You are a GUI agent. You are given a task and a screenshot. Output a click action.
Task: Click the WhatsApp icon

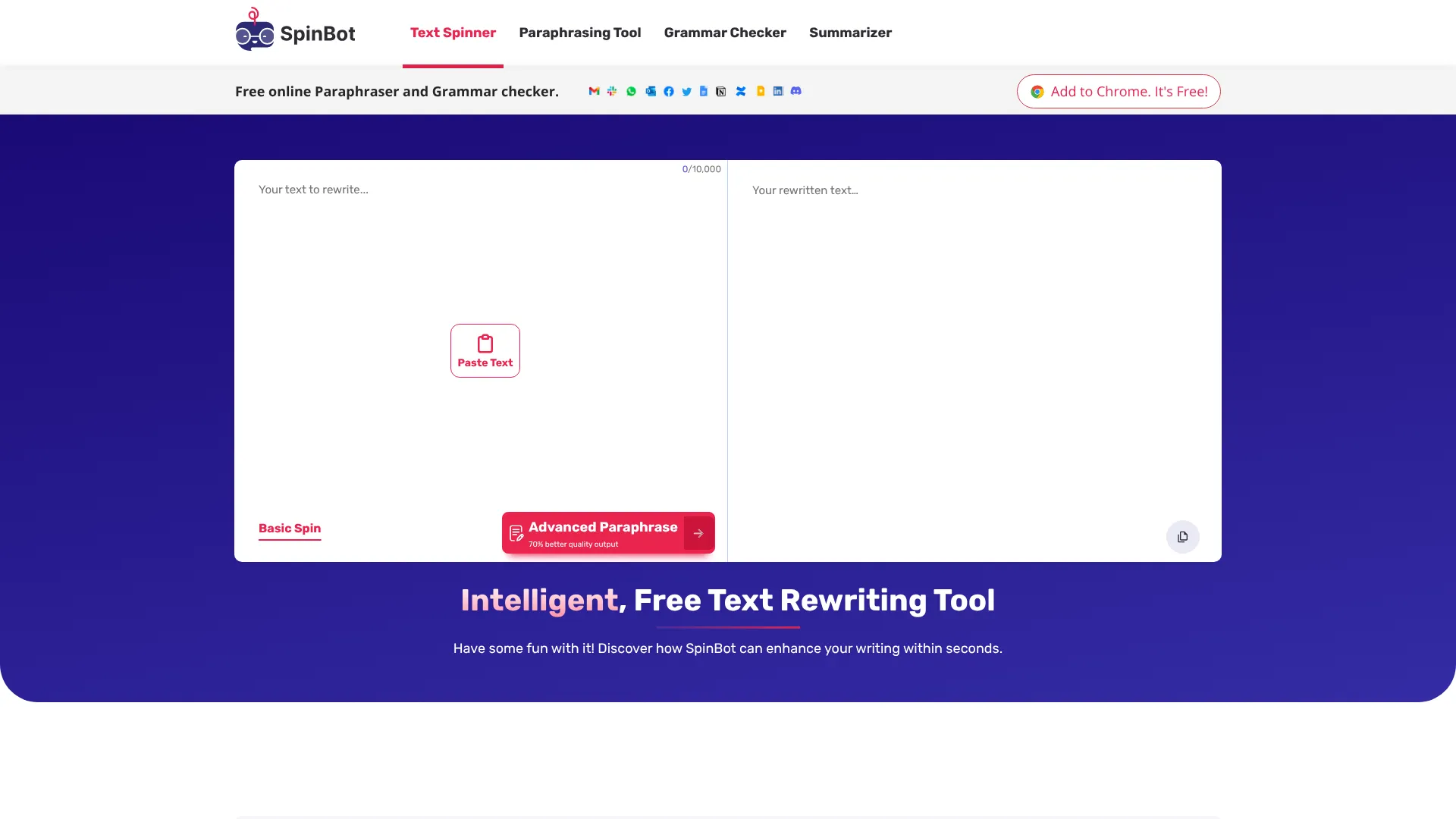coord(631,91)
